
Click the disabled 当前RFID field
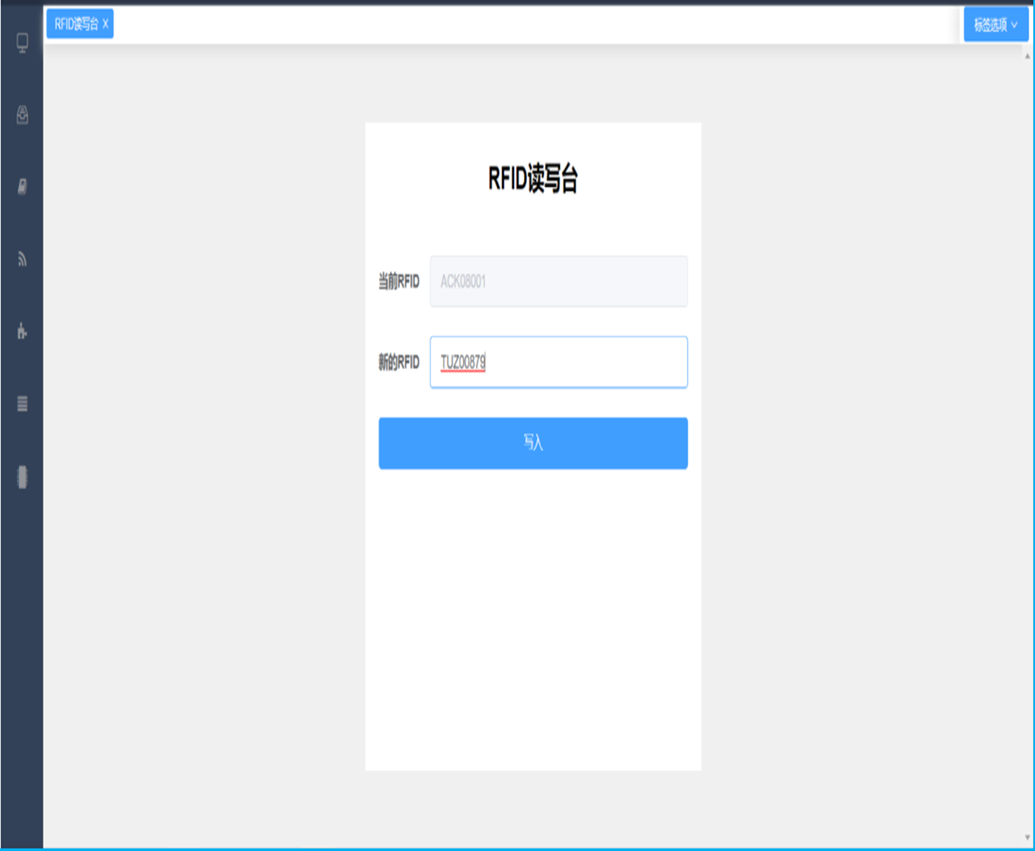[558, 282]
